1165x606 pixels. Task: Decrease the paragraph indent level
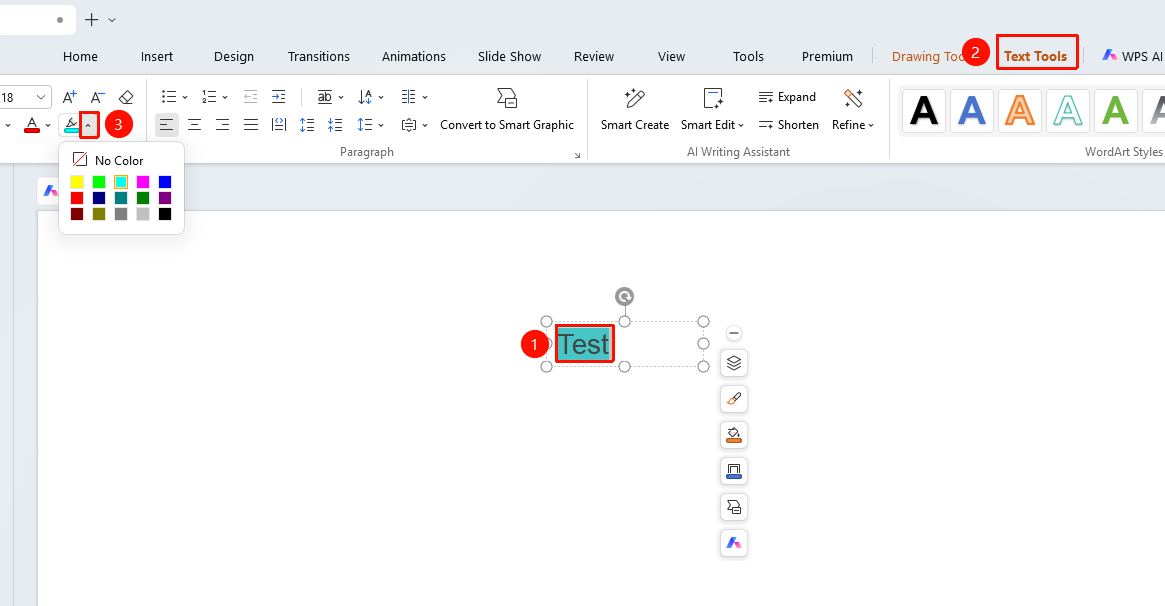pyautogui.click(x=250, y=97)
